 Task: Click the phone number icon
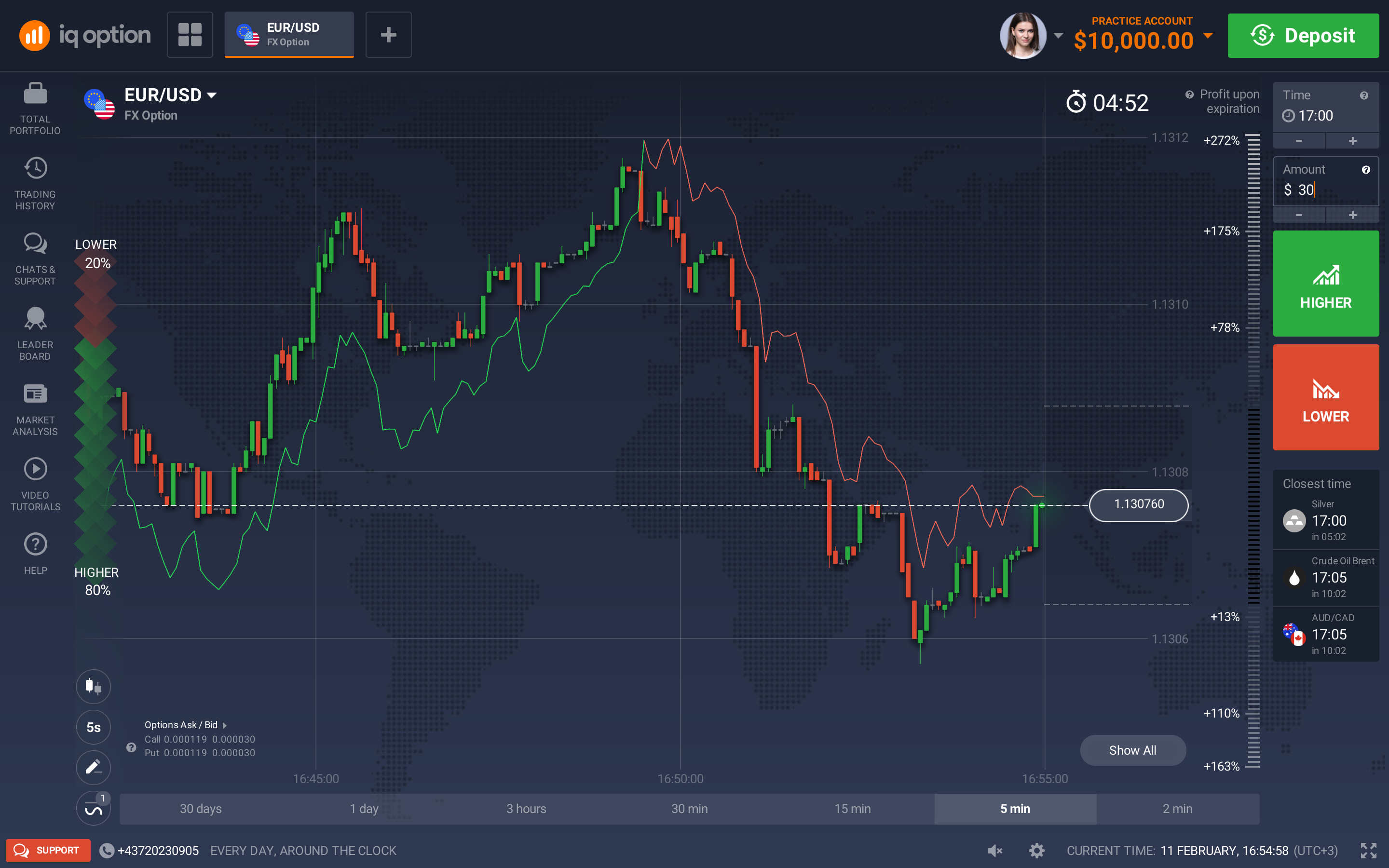pyautogui.click(x=107, y=851)
